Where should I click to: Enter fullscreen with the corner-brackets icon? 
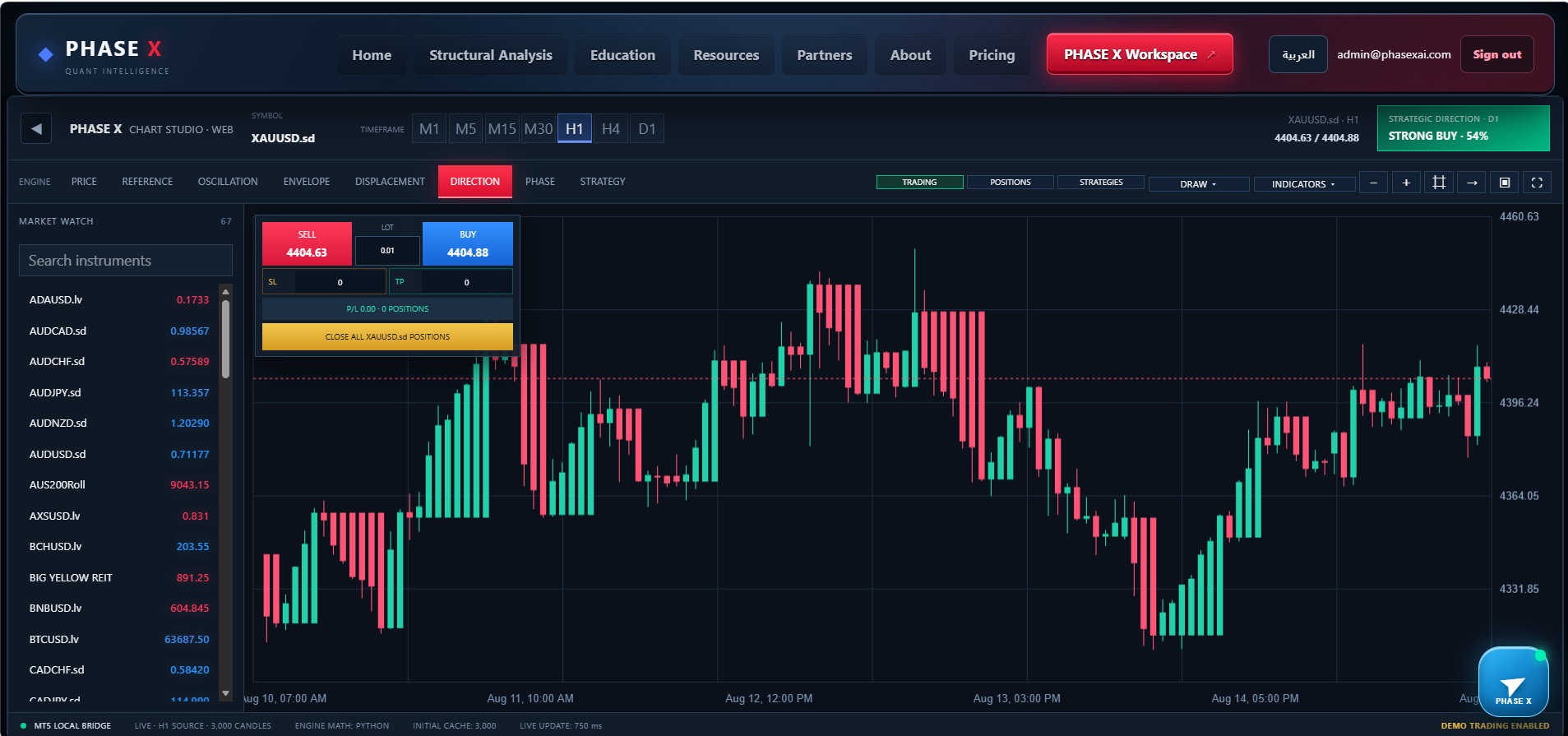pyautogui.click(x=1537, y=183)
